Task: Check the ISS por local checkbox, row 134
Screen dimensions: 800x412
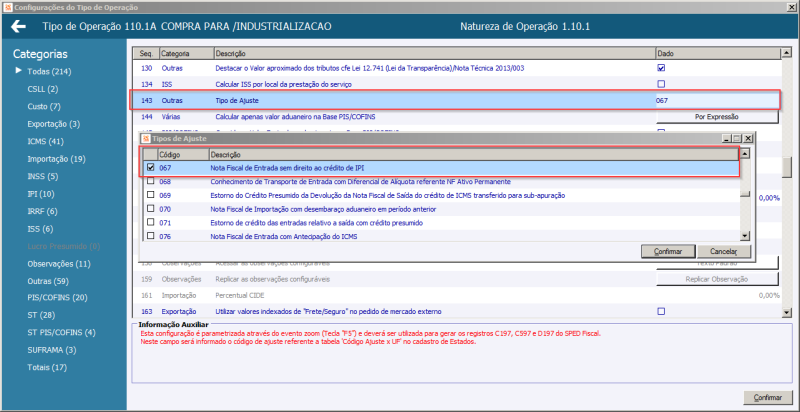Action: point(661,84)
